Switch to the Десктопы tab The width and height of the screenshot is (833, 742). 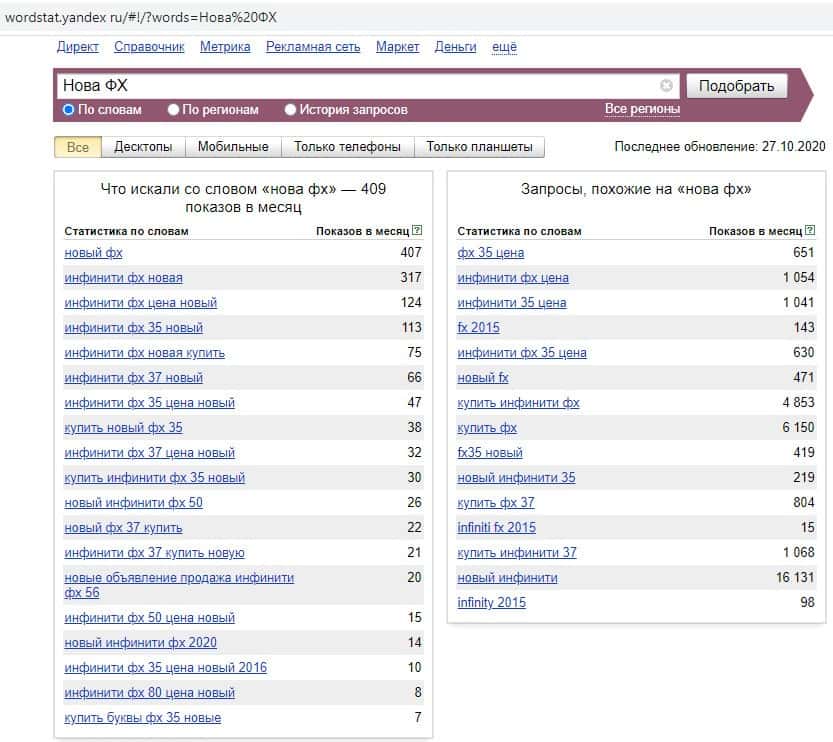tap(143, 147)
